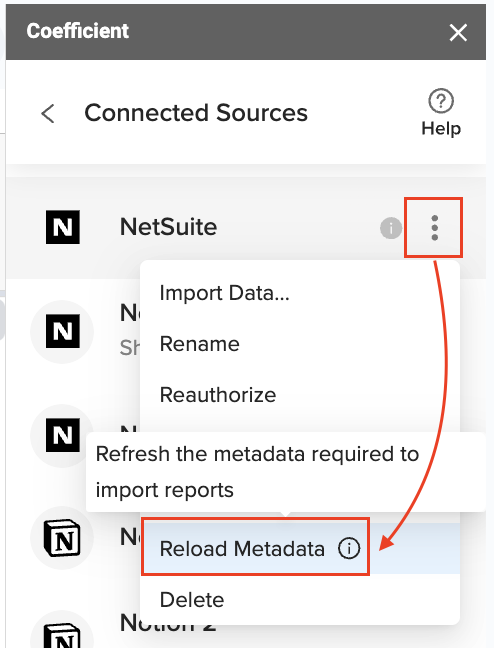Click the third black N source icon
494x648 pixels.
point(62,435)
